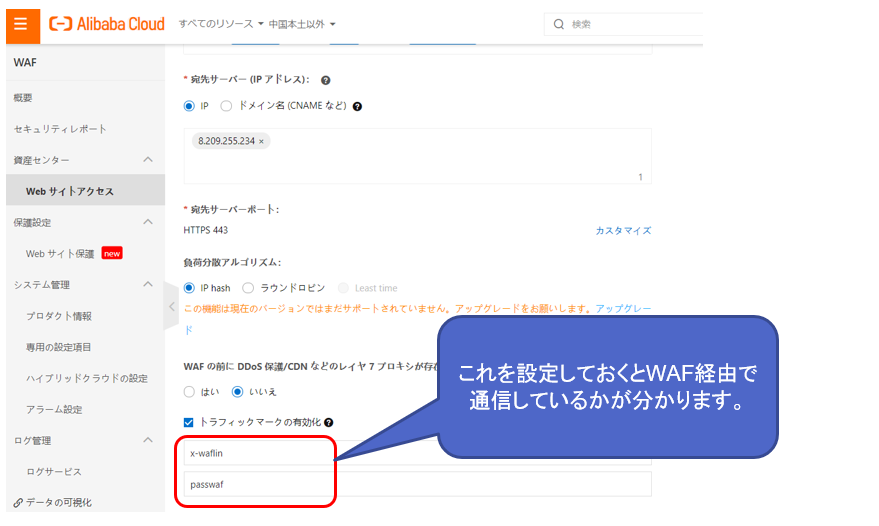The height and width of the screenshot is (526, 879).
Task: Open help icon beside 宛先サーバー label
Action: click(x=325, y=80)
